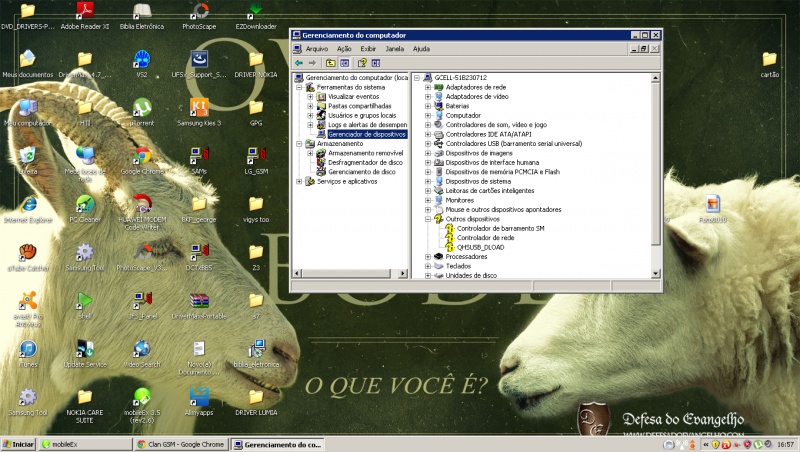
Task: Select the QHSUSB_DLOAD unknown device
Action: point(480,247)
